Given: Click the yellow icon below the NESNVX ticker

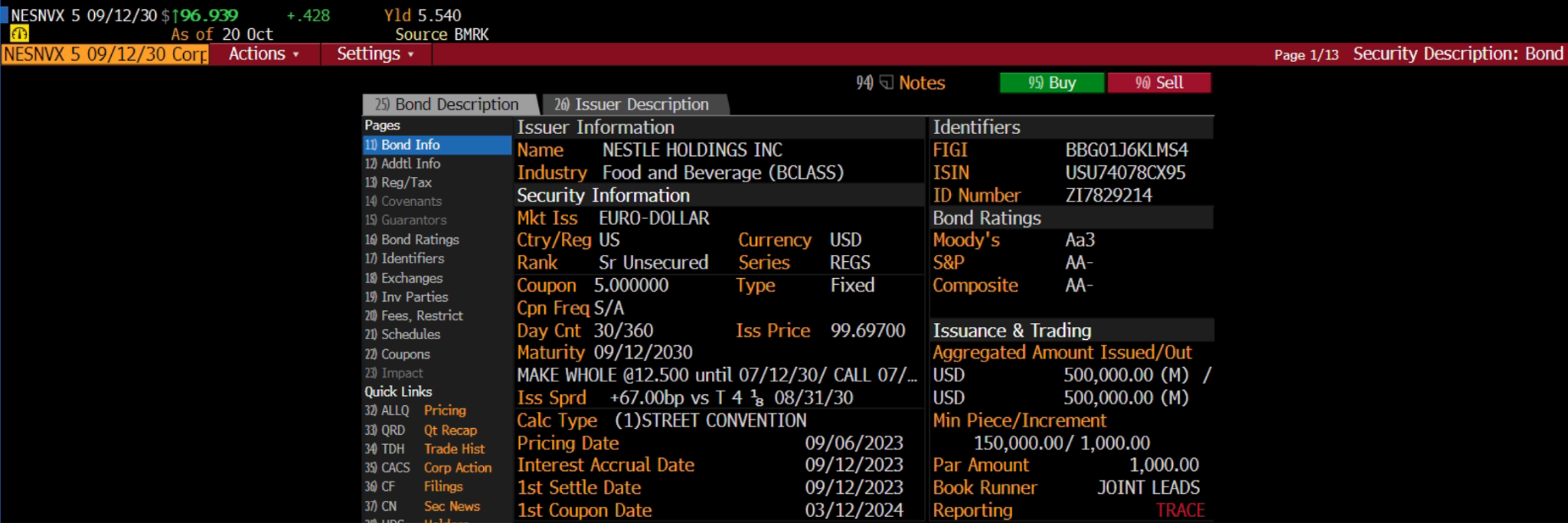Looking at the screenshot, I should pos(19,34).
